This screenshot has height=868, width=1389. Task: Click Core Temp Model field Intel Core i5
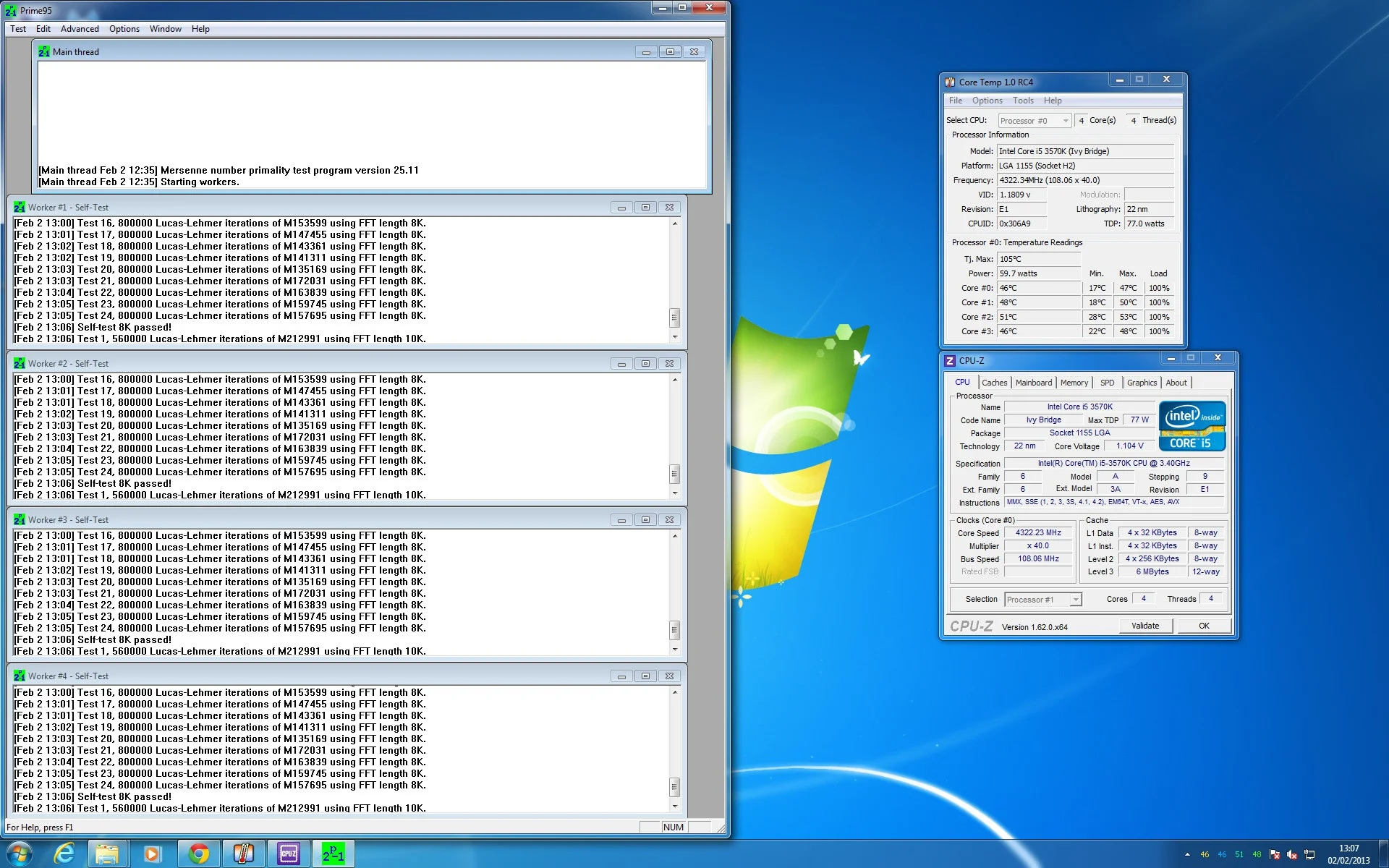1085,151
